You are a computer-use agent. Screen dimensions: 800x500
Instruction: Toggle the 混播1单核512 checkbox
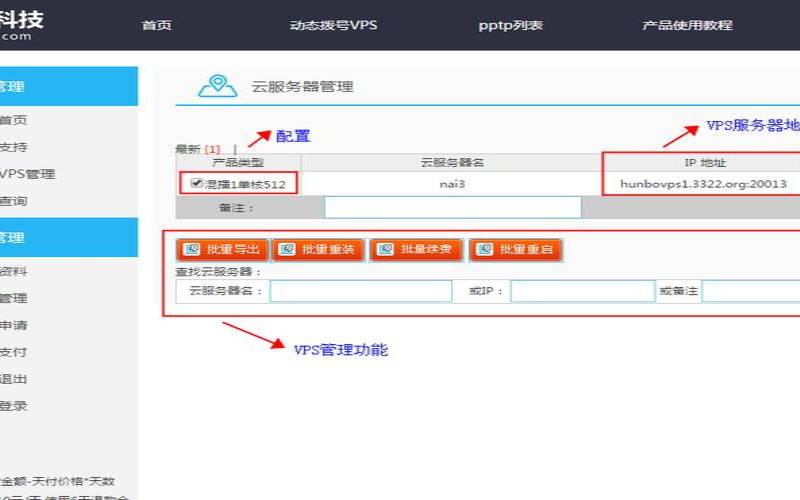196,183
